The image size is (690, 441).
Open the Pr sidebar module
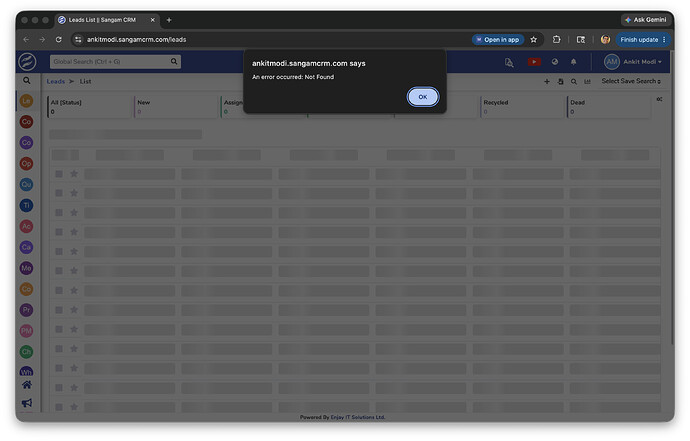pyautogui.click(x=26, y=310)
